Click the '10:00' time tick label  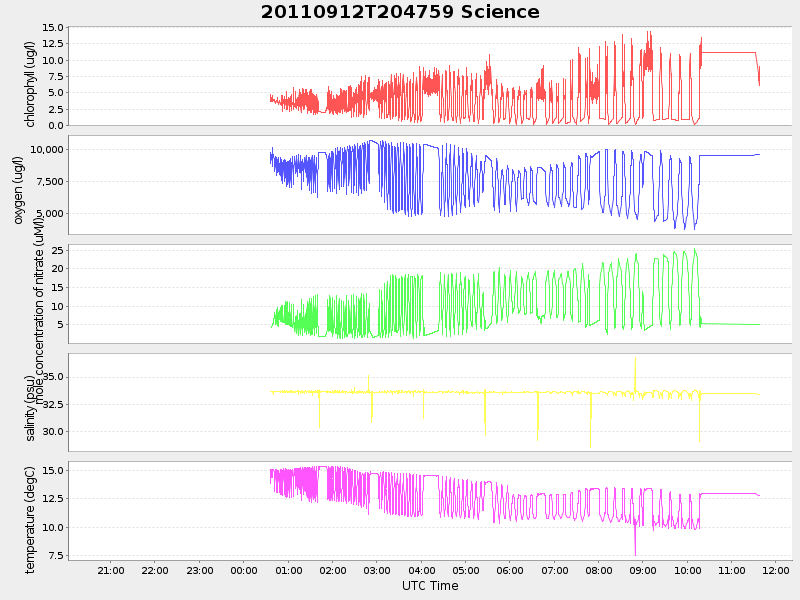687,570
